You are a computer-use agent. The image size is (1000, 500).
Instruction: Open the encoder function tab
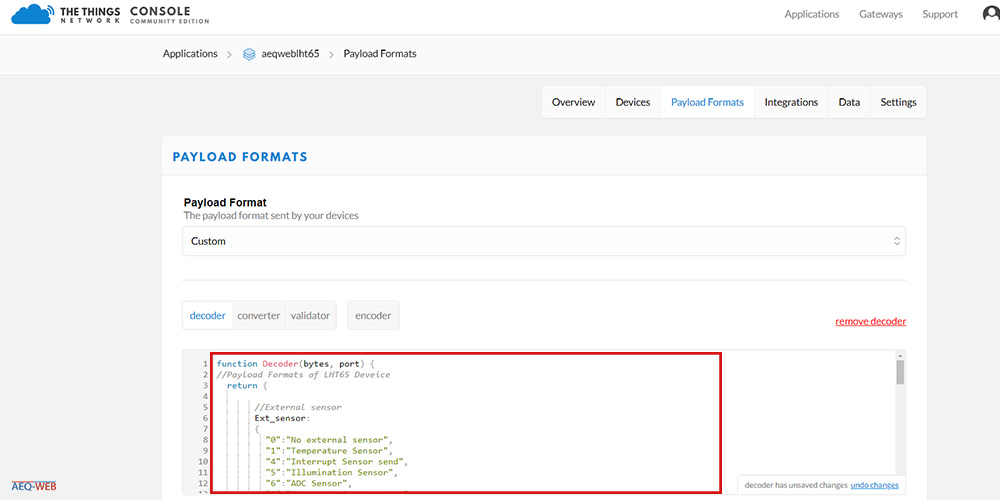click(373, 316)
